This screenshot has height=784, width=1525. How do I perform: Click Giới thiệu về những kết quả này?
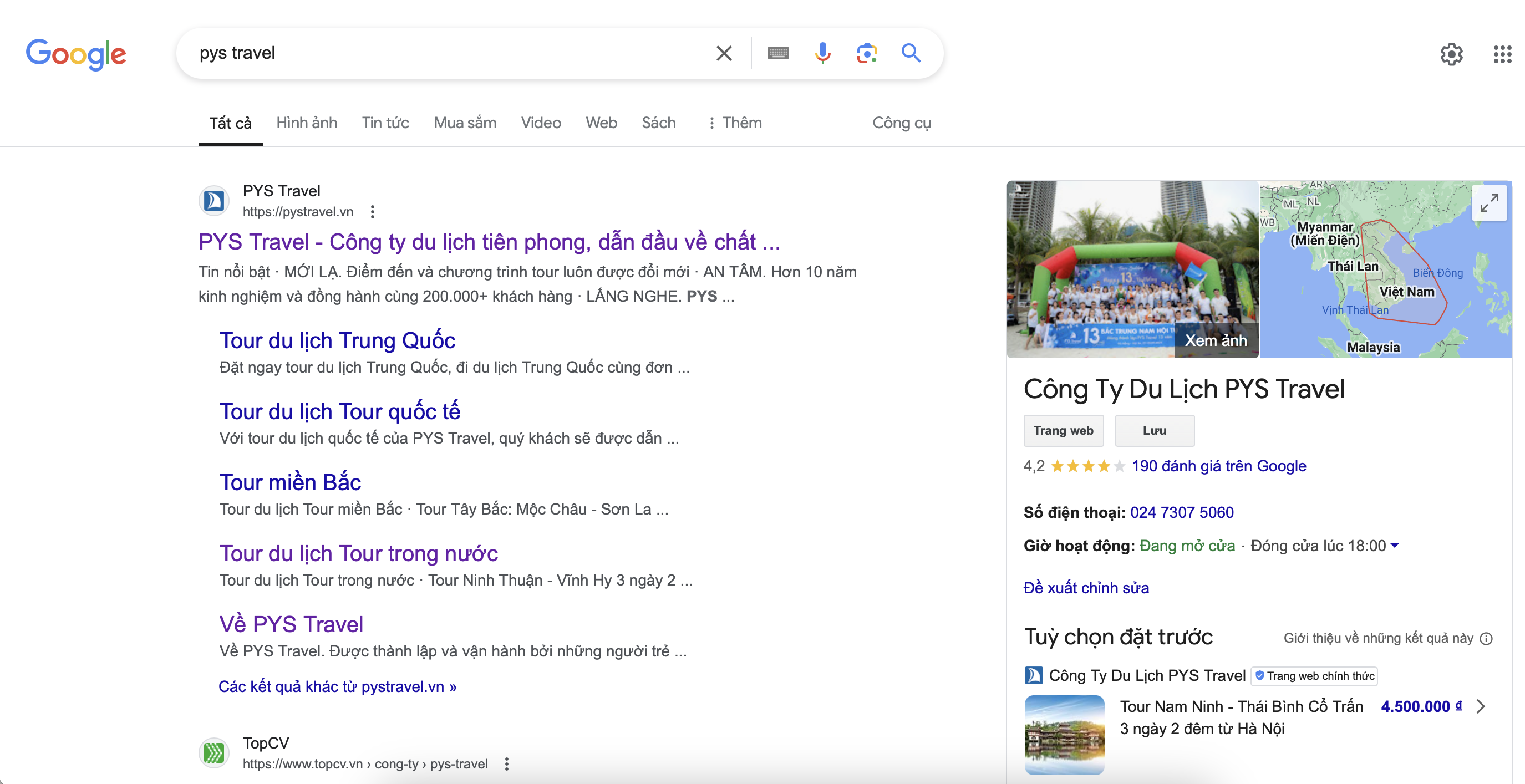[1378, 638]
